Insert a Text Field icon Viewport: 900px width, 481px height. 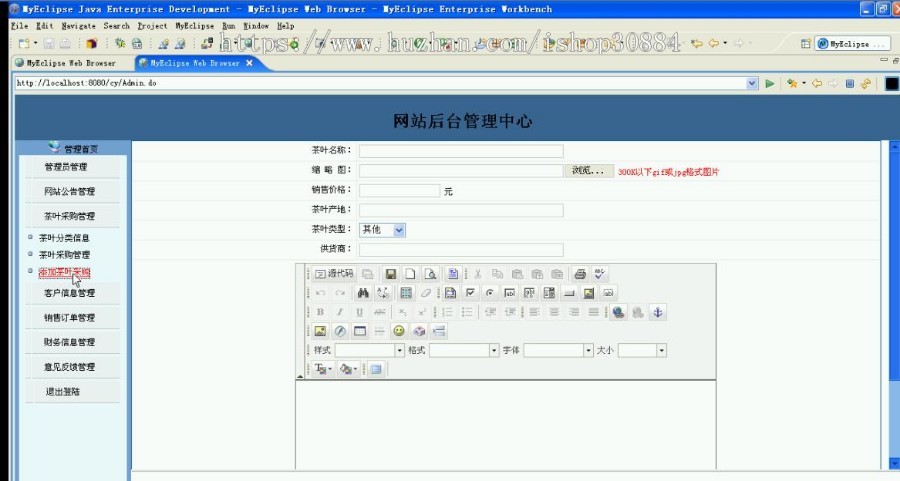(510, 293)
